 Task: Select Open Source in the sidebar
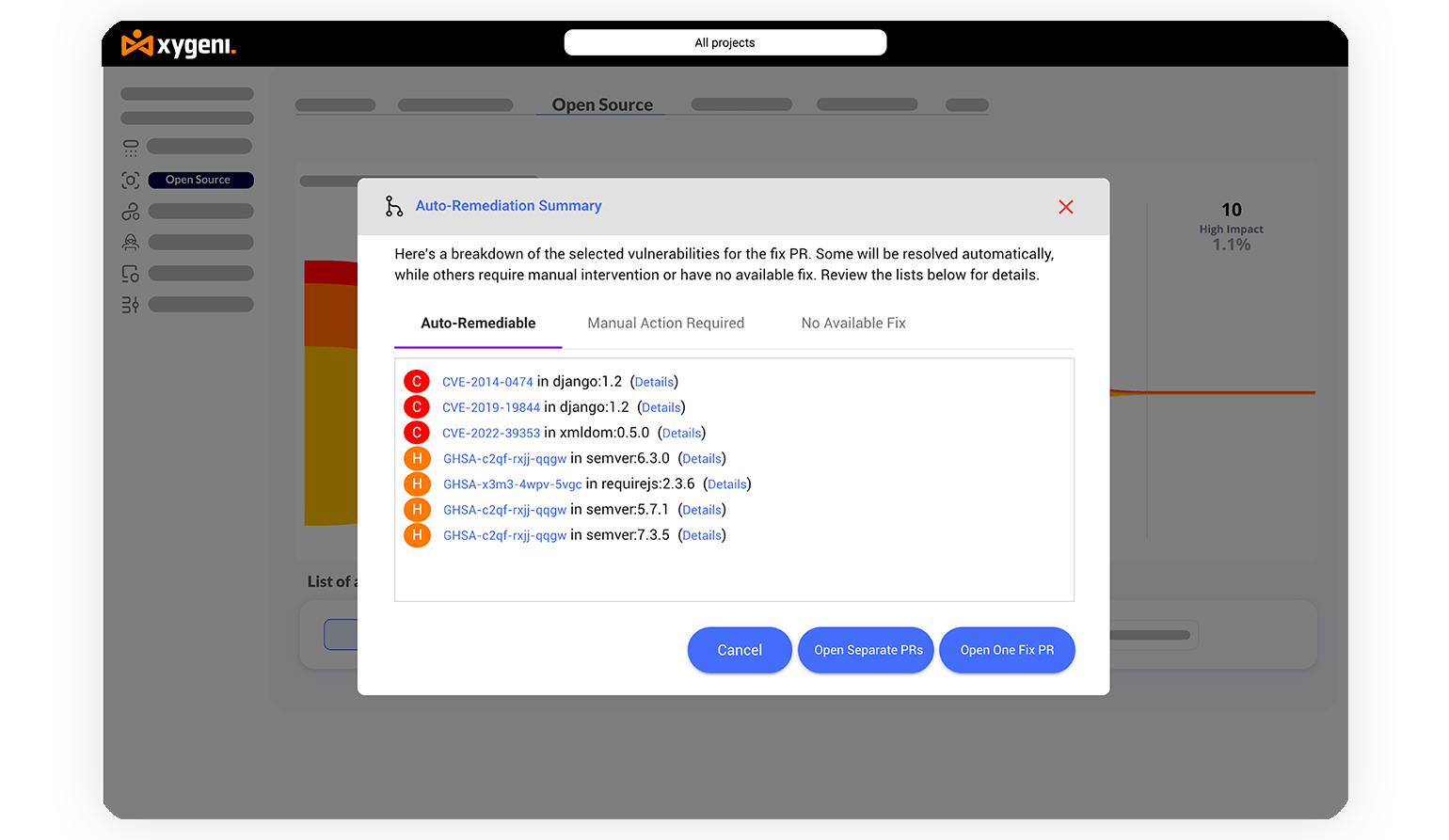pyautogui.click(x=200, y=180)
